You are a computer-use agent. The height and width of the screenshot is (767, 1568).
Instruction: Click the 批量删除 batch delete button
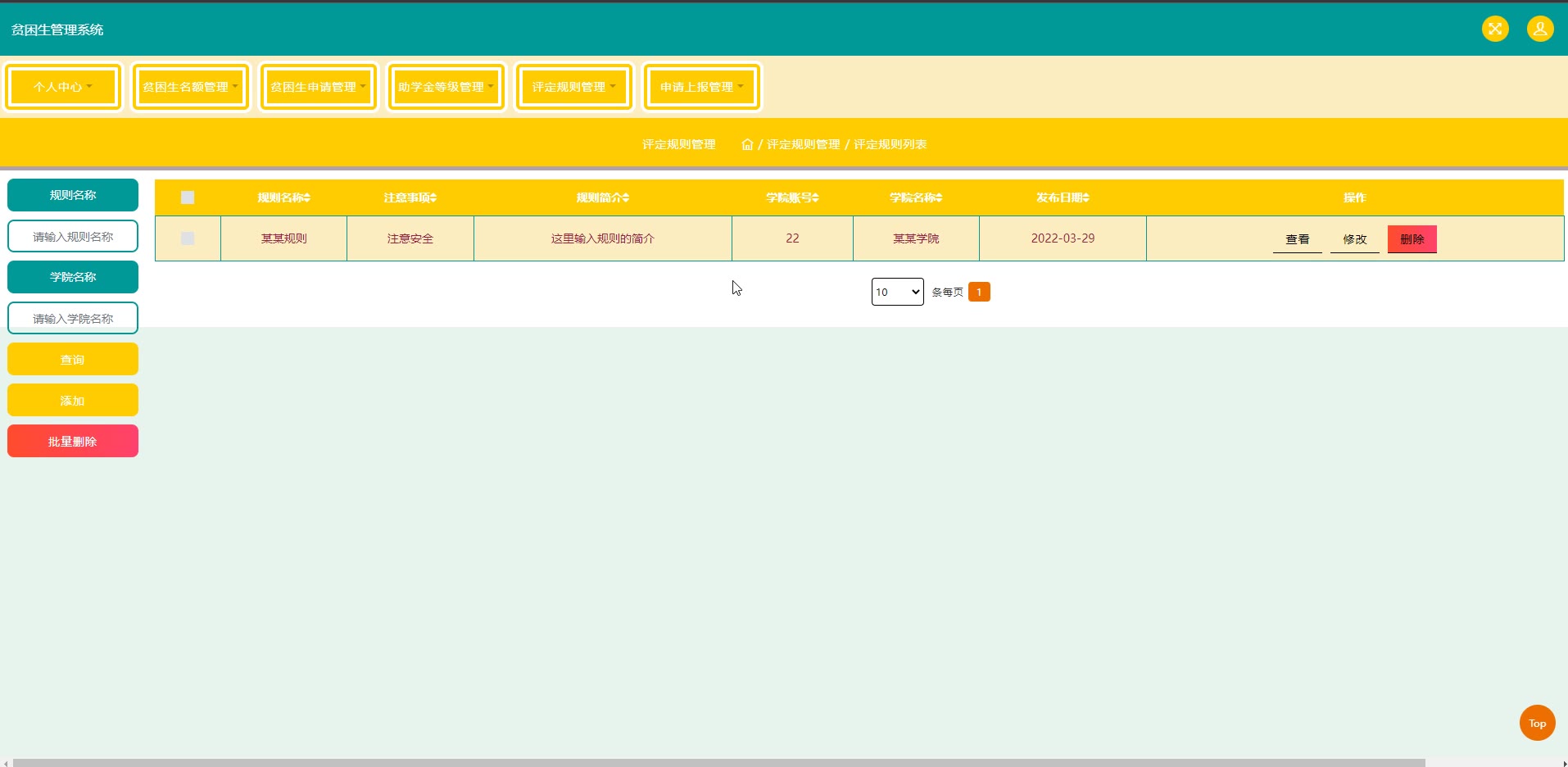73,441
